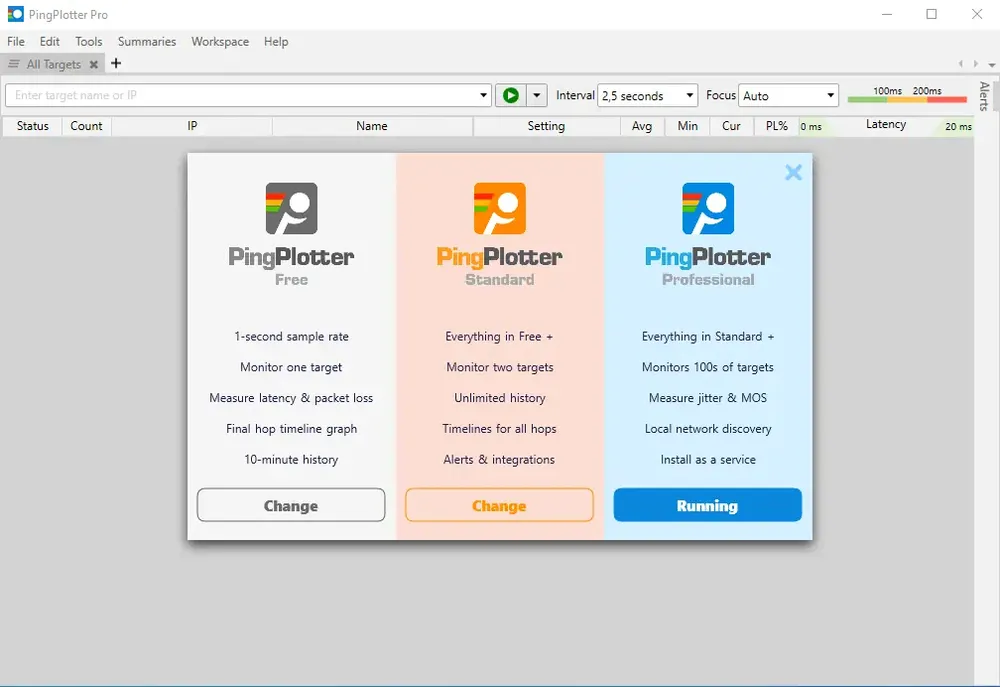Open the Tools menu
This screenshot has height=687, width=1000.
pyautogui.click(x=89, y=41)
